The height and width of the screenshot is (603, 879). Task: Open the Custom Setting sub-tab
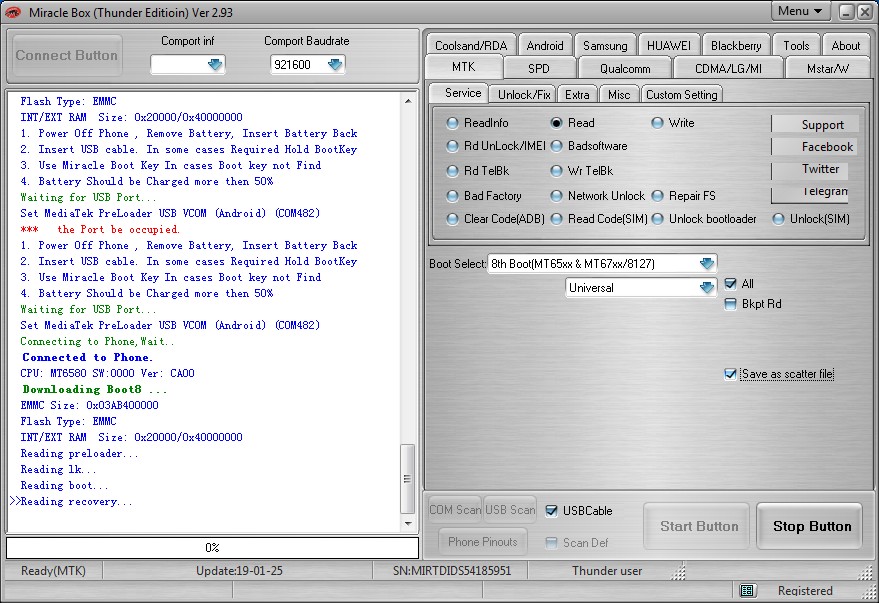(682, 94)
